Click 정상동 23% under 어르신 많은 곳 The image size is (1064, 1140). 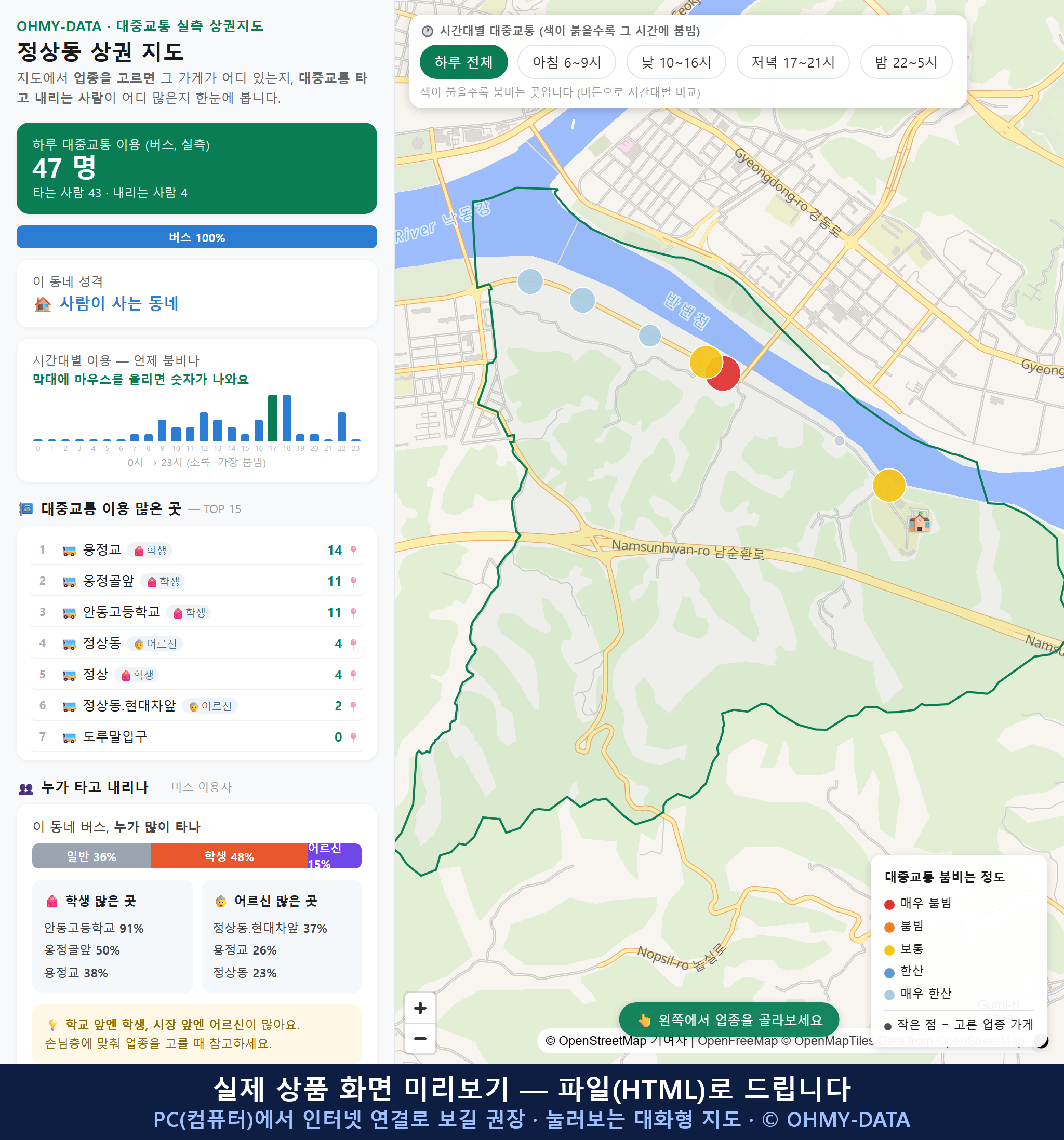tap(245, 973)
